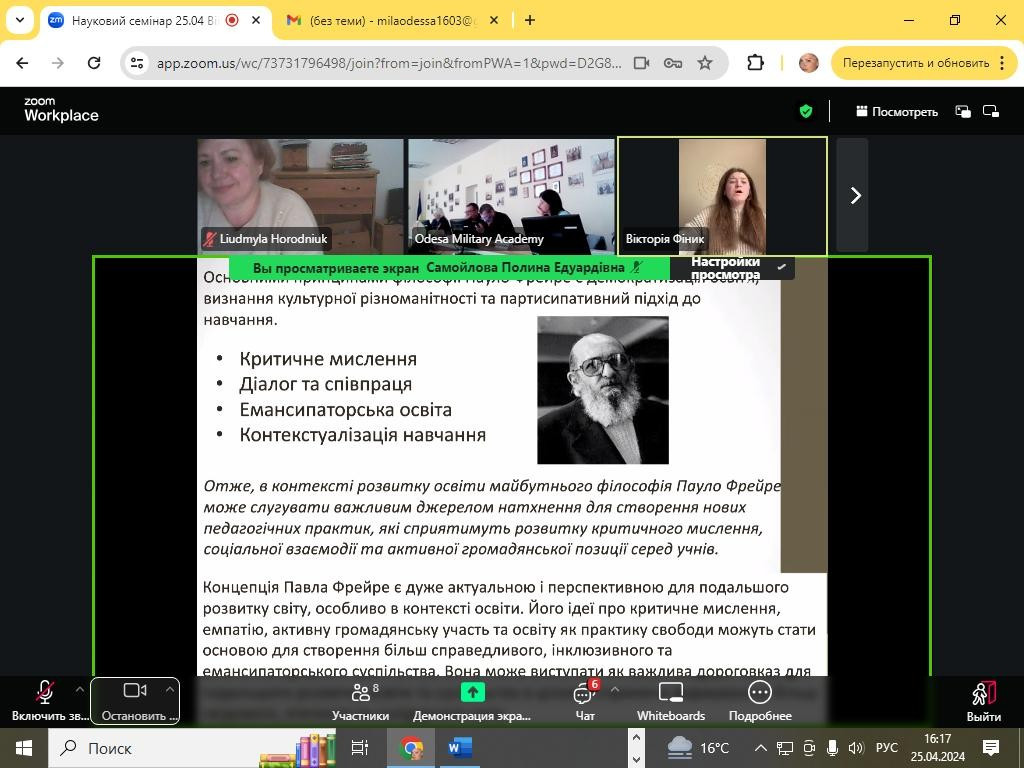Click the green encryption shield icon
Image resolution: width=1024 pixels, height=768 pixels.
tap(806, 111)
